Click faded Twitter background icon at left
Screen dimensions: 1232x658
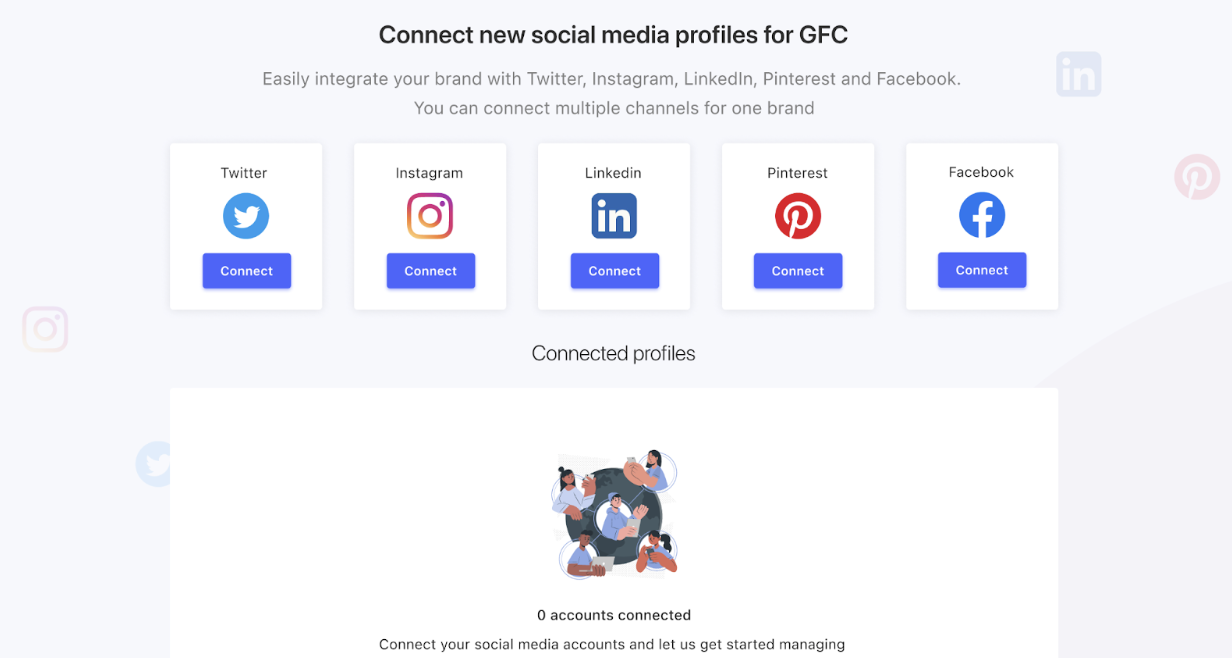click(157, 464)
